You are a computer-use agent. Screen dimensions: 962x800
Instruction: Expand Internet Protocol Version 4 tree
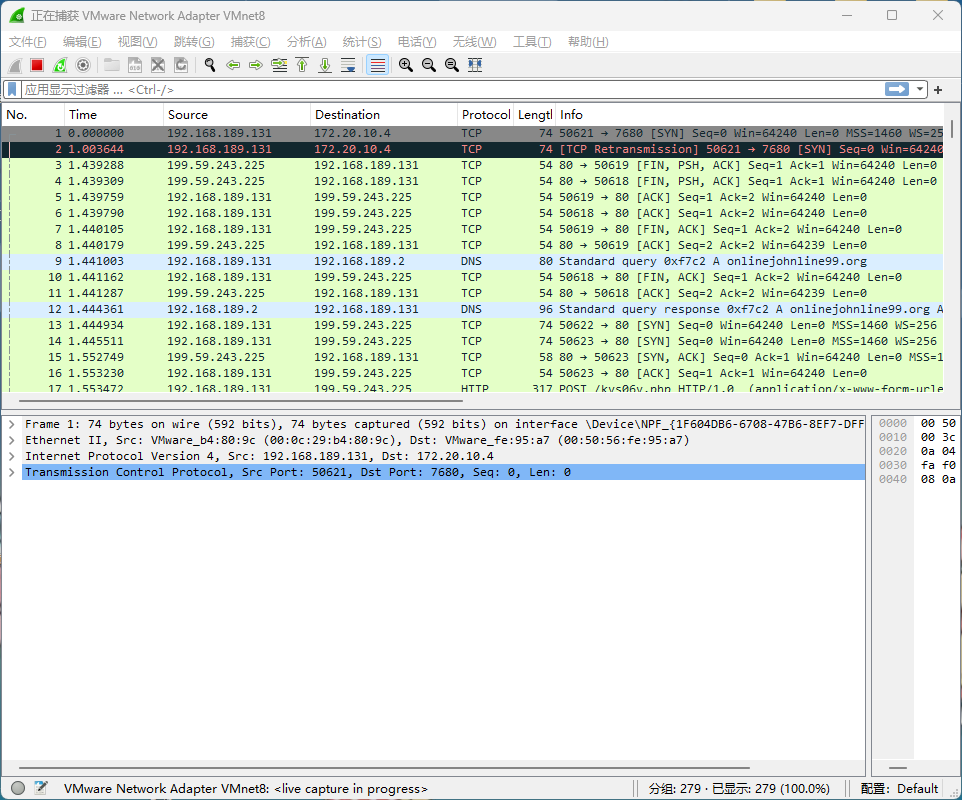11,456
